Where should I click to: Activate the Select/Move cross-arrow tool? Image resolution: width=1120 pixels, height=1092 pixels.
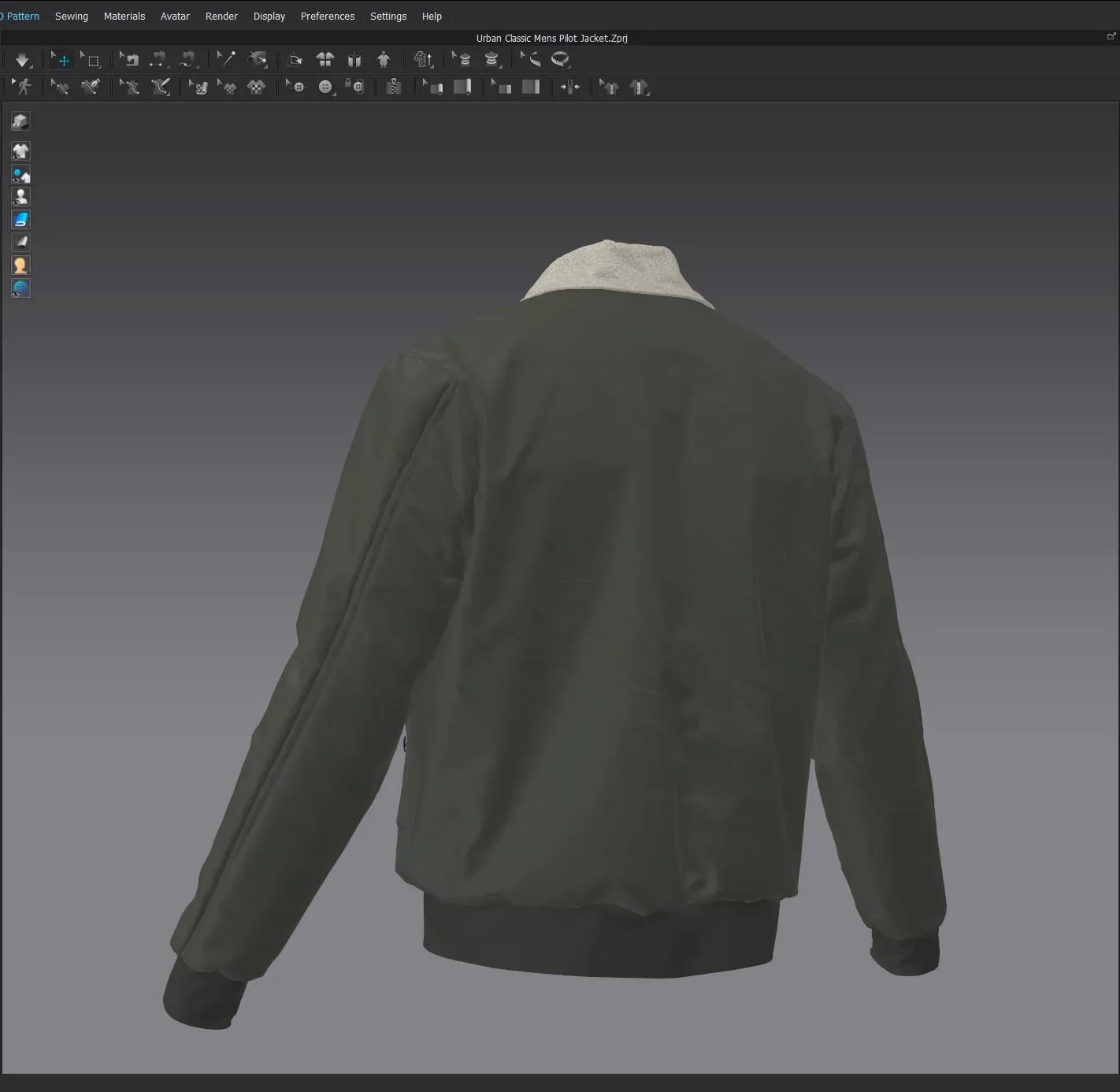(61, 60)
